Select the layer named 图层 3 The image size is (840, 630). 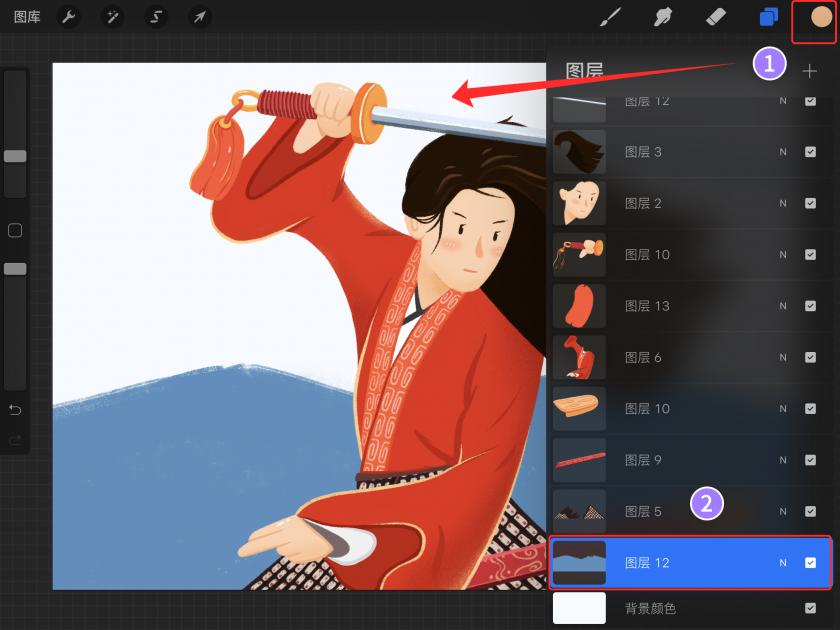click(x=643, y=152)
